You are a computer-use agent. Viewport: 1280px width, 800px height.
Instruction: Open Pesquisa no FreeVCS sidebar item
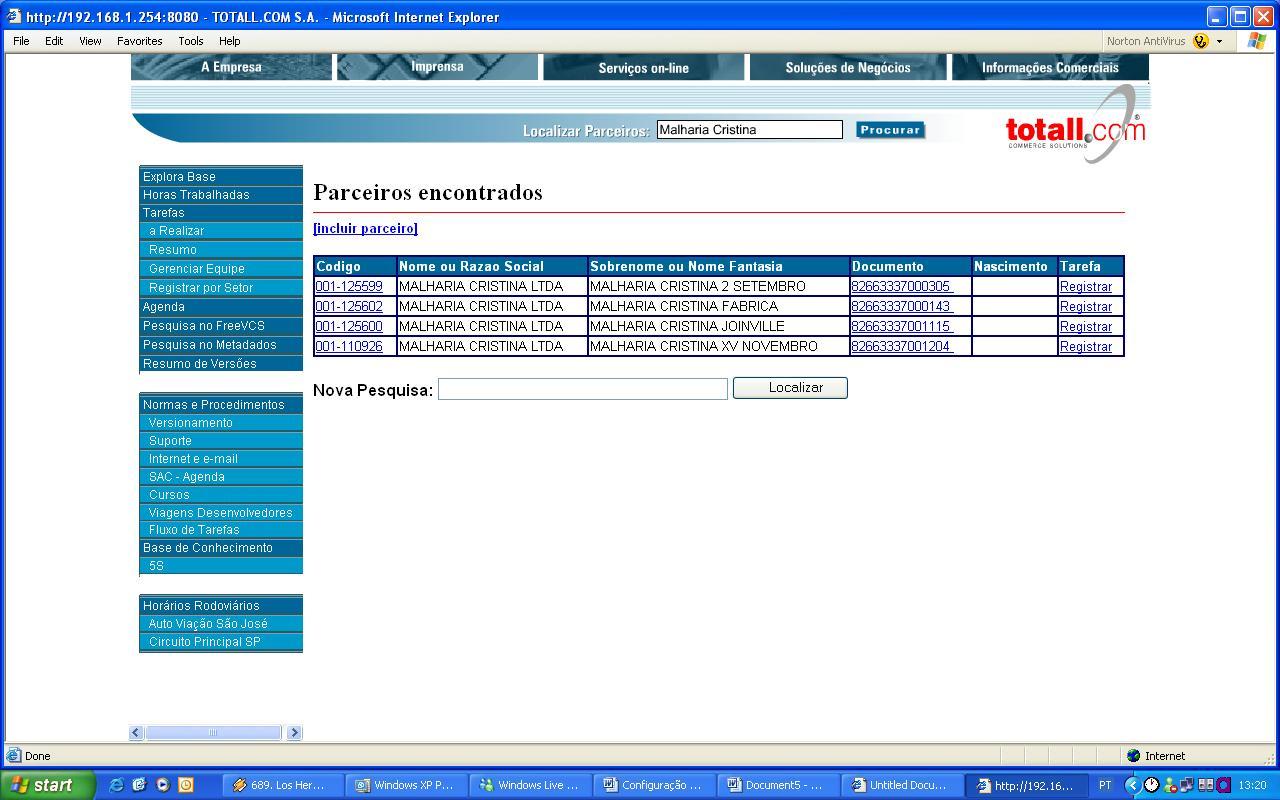(x=221, y=325)
